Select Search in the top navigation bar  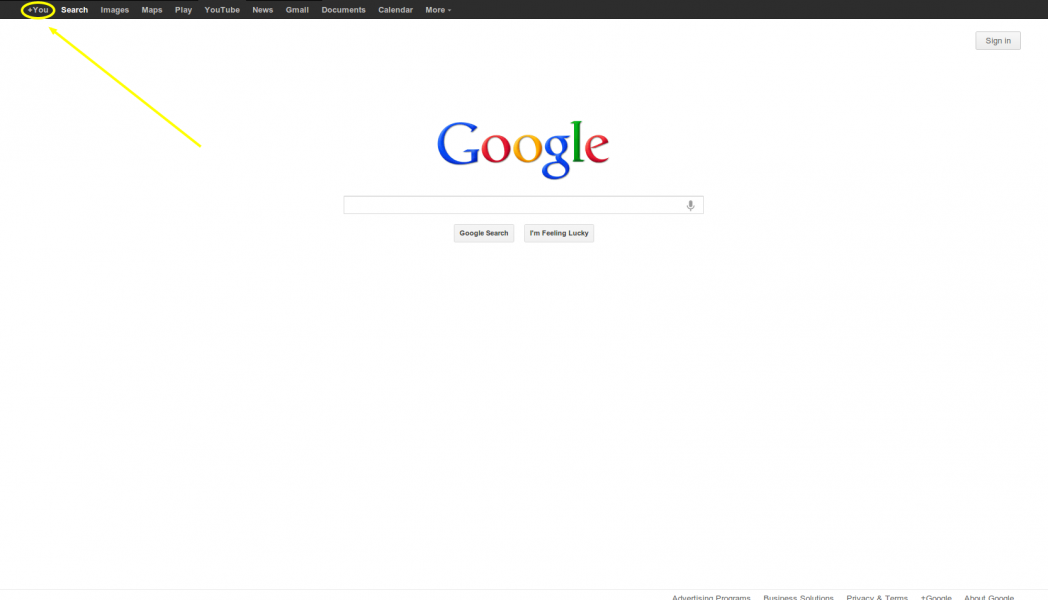74,10
